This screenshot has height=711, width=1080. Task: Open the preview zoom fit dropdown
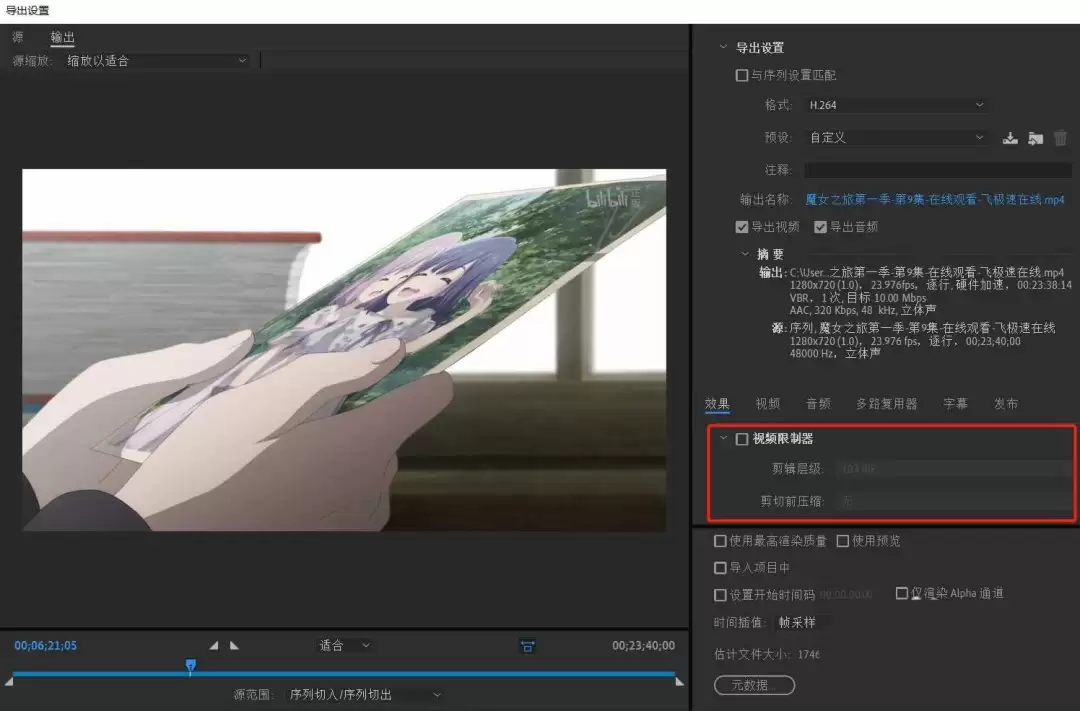pyautogui.click(x=344, y=646)
